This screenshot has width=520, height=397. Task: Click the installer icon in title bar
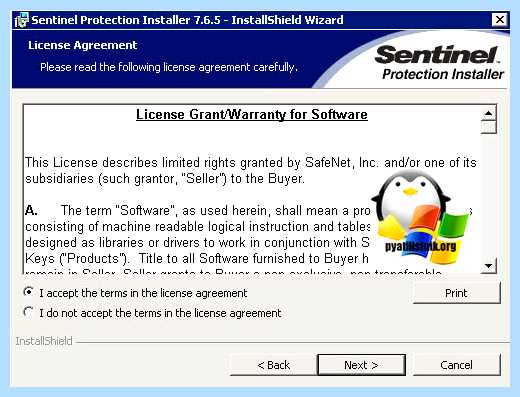(22, 20)
